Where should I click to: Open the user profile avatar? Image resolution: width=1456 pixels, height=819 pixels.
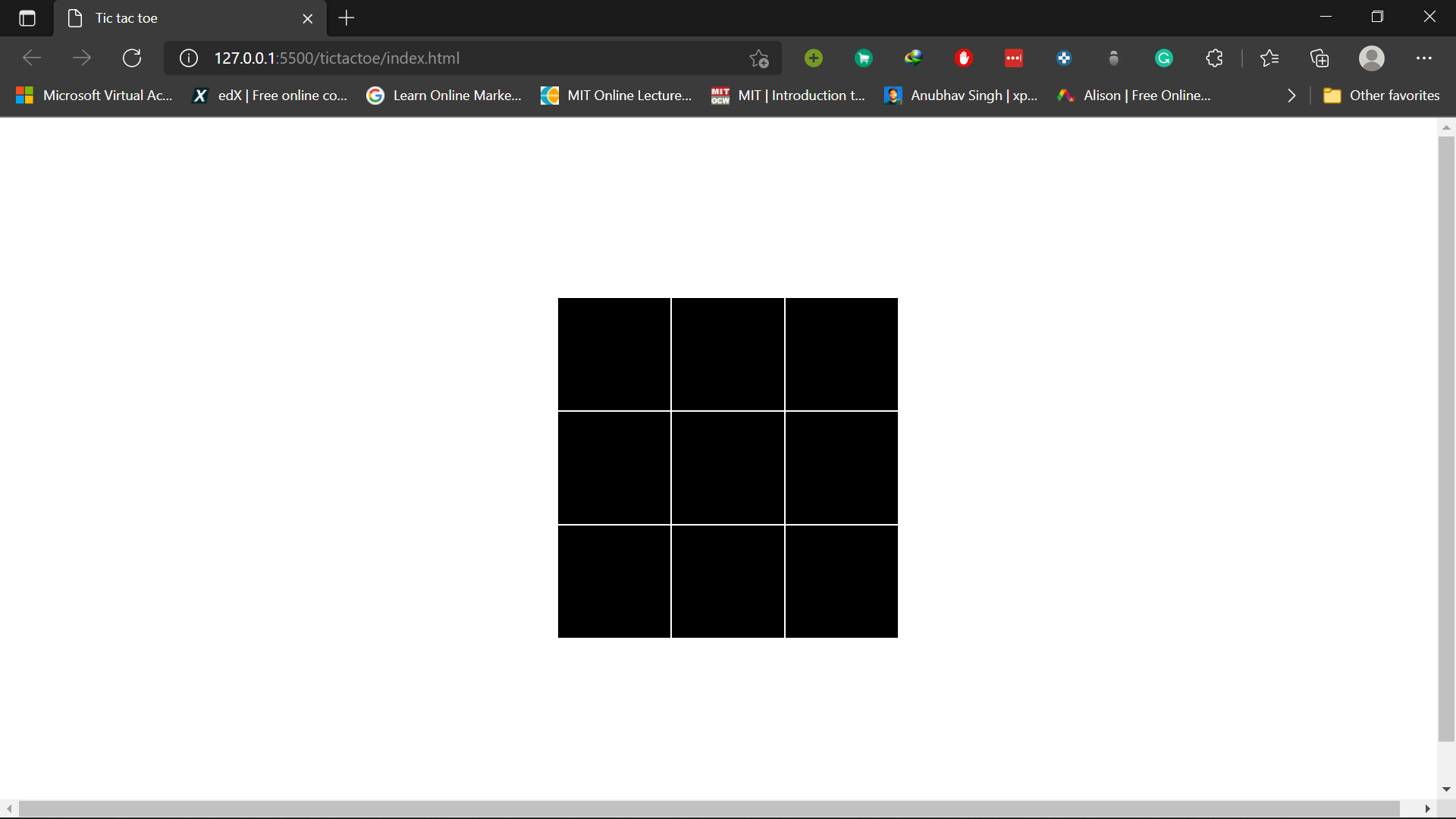1371,58
